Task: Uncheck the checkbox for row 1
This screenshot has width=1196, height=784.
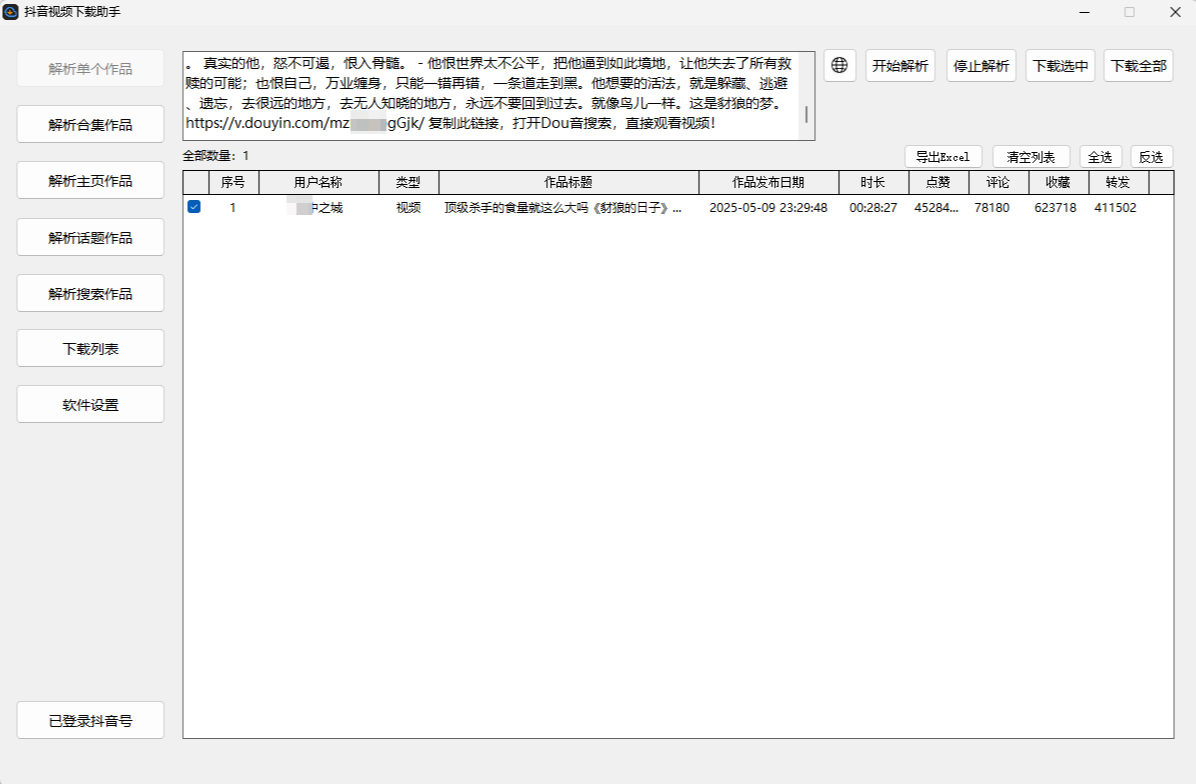Action: point(195,207)
